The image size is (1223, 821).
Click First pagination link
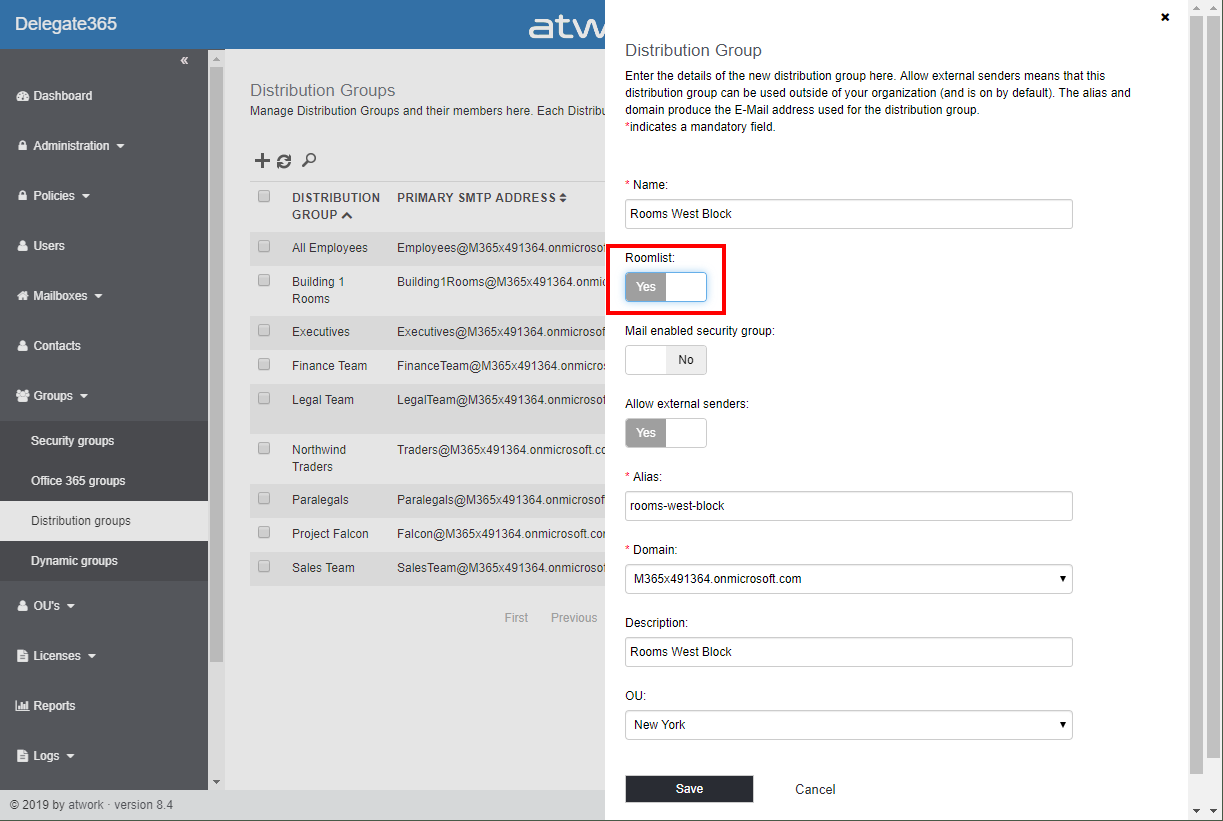tap(516, 618)
